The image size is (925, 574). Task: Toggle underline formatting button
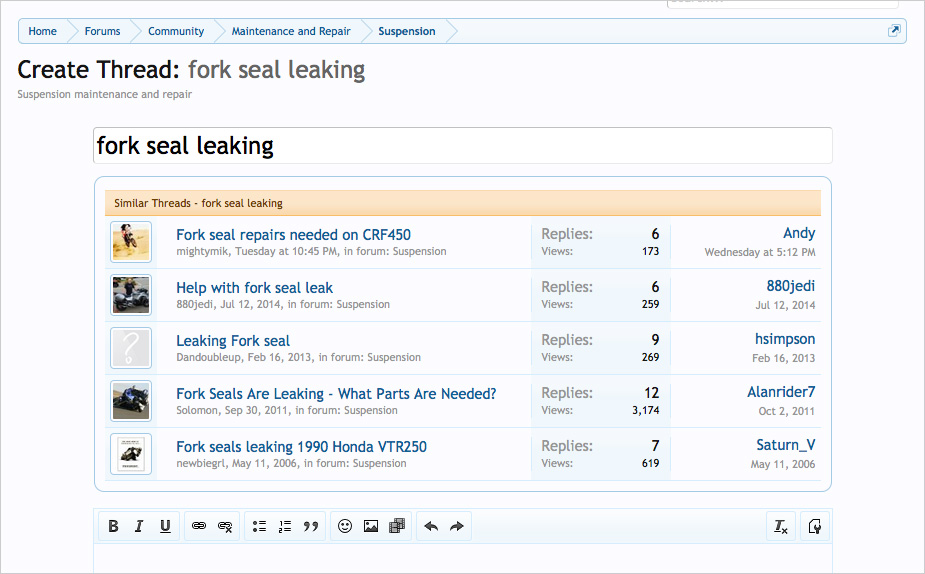(165, 526)
